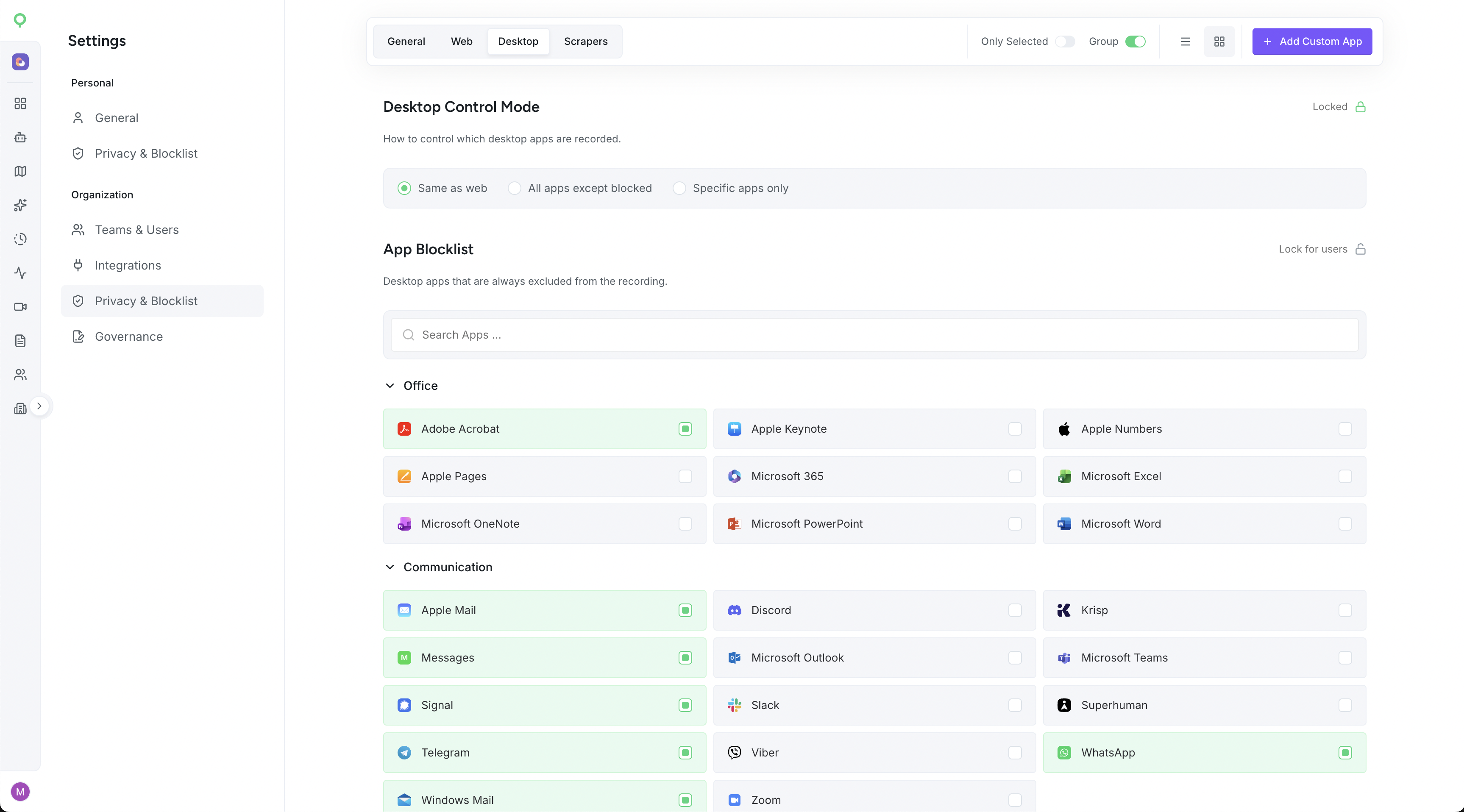Image resolution: width=1464 pixels, height=812 pixels.
Task: Click the Locked padlock icon
Action: [x=1361, y=107]
